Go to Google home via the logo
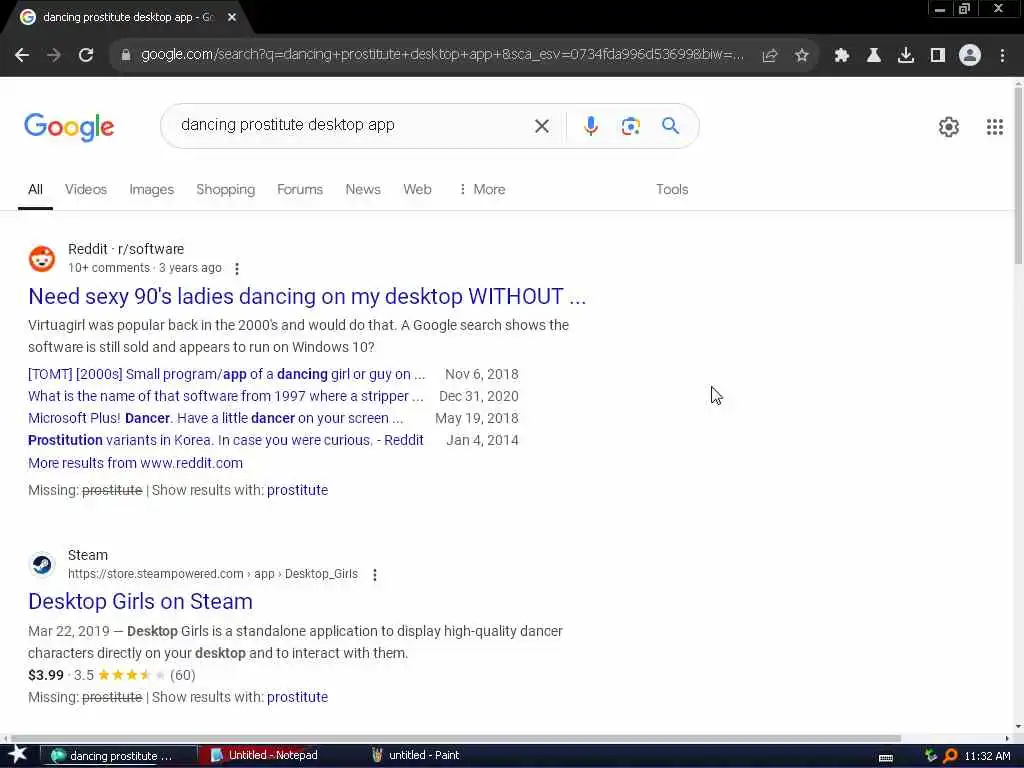 click(x=69, y=127)
